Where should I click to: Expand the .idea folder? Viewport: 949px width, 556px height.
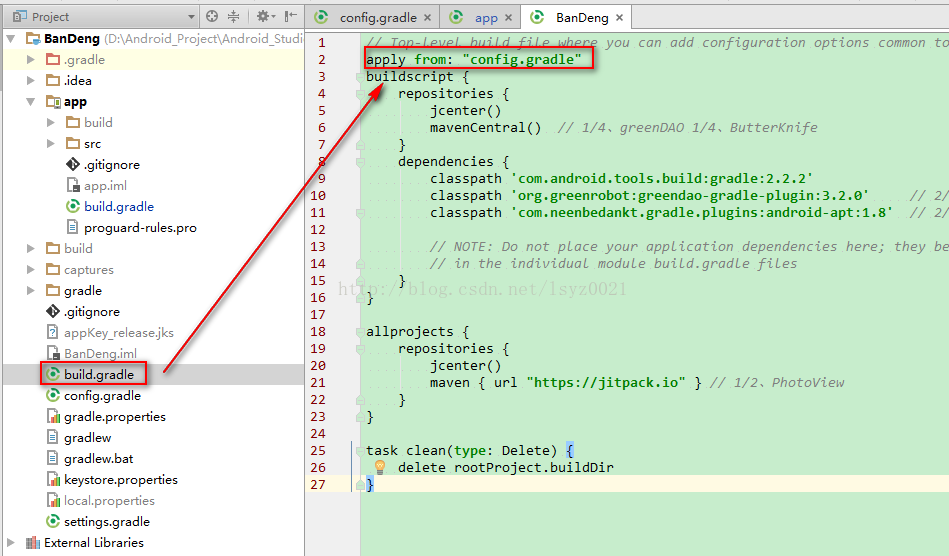(x=31, y=80)
